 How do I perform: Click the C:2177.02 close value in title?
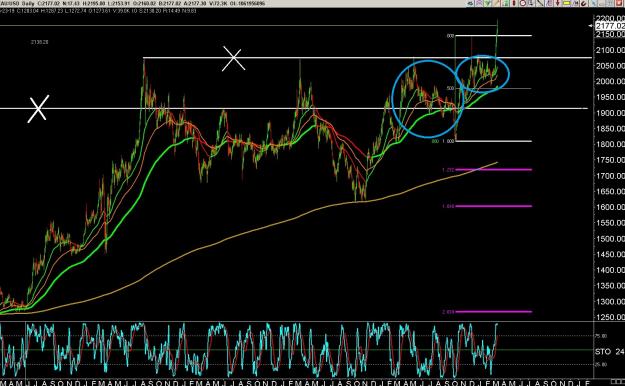[x=48, y=4]
